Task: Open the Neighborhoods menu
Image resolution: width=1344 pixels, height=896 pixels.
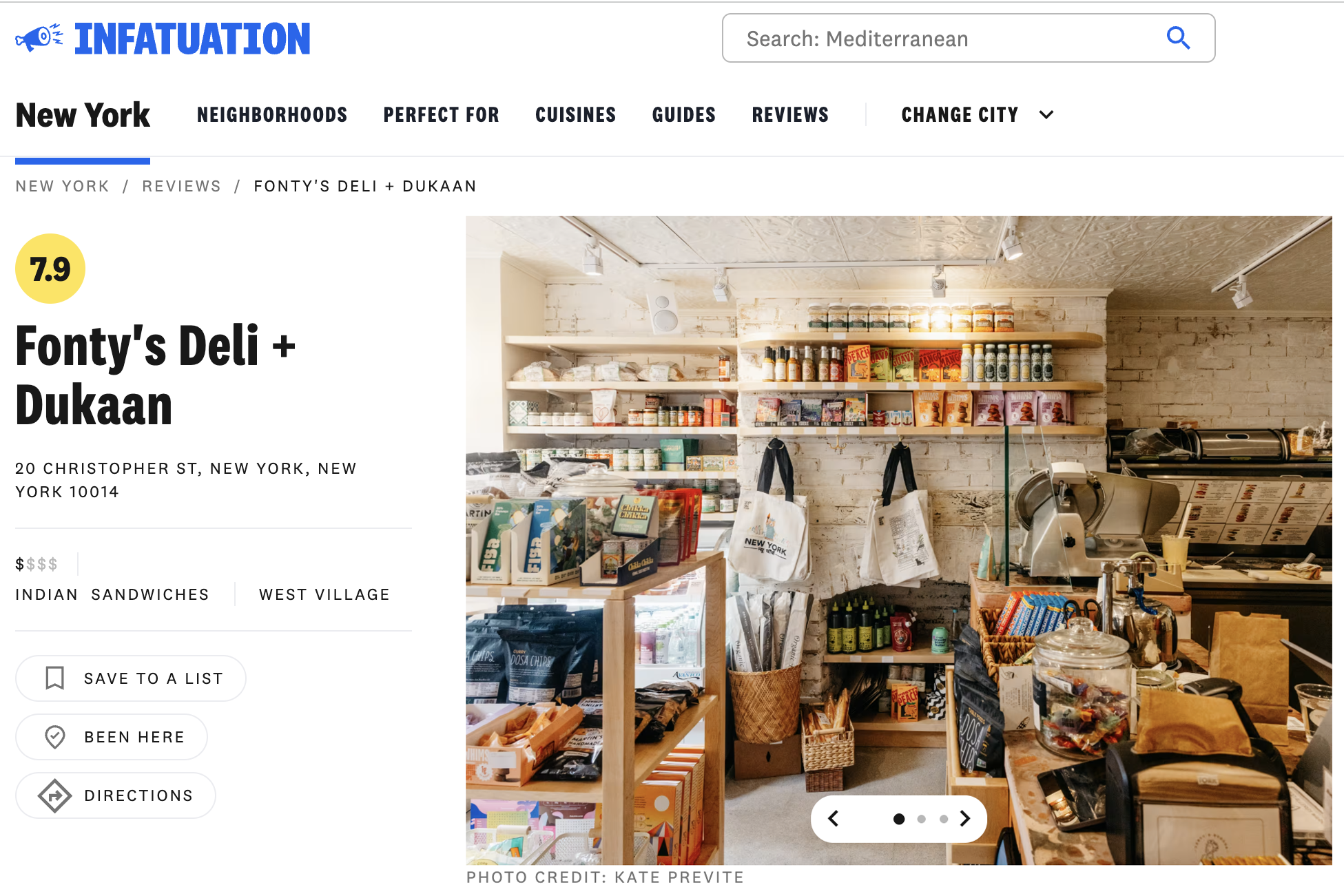Action: 272,115
